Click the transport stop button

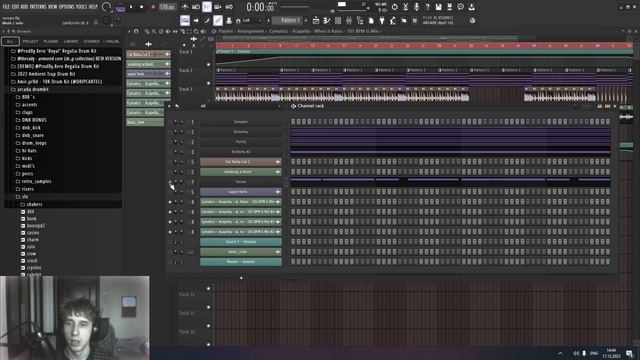coord(142,7)
